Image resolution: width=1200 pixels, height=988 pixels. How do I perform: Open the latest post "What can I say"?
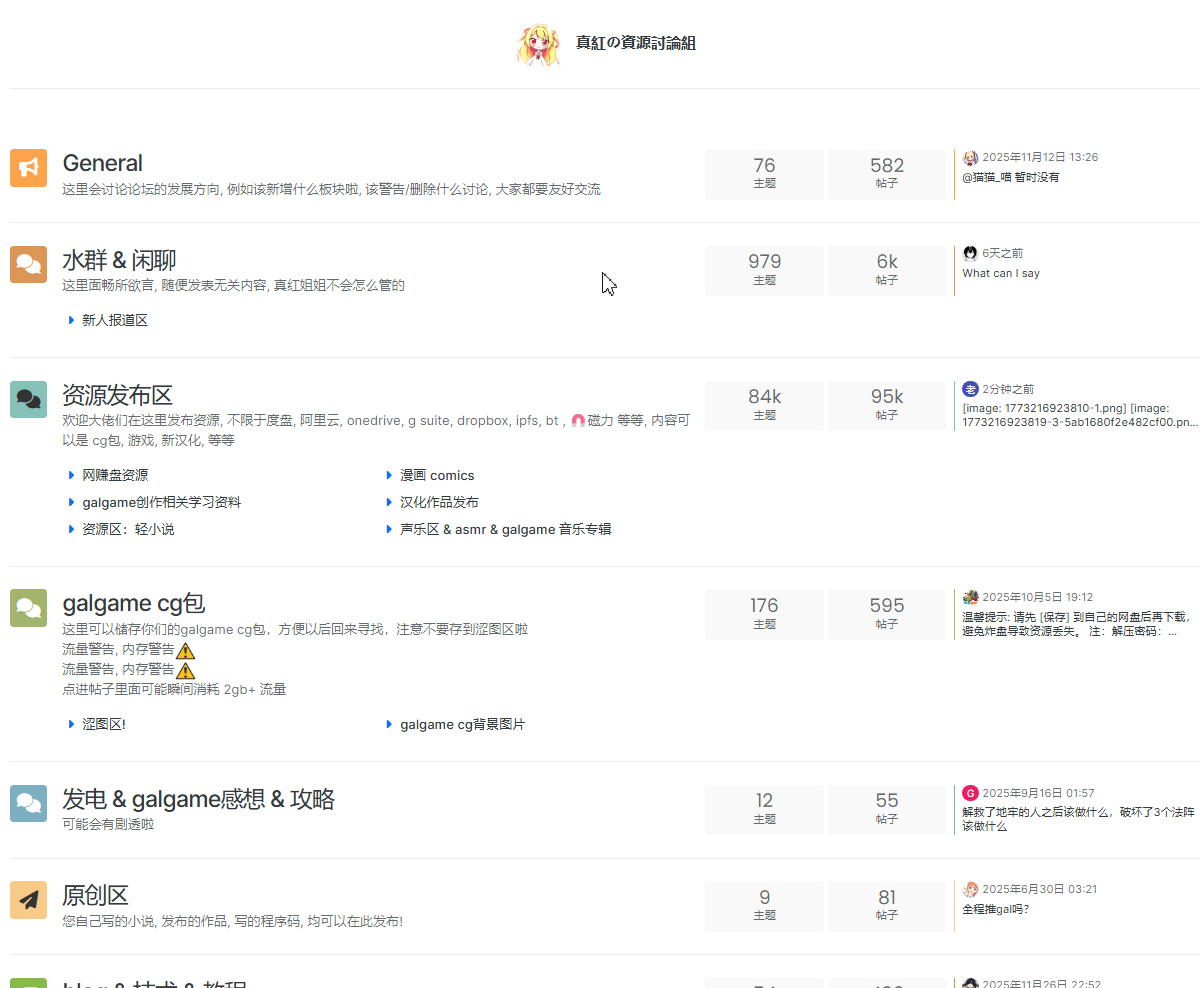click(x=1001, y=273)
